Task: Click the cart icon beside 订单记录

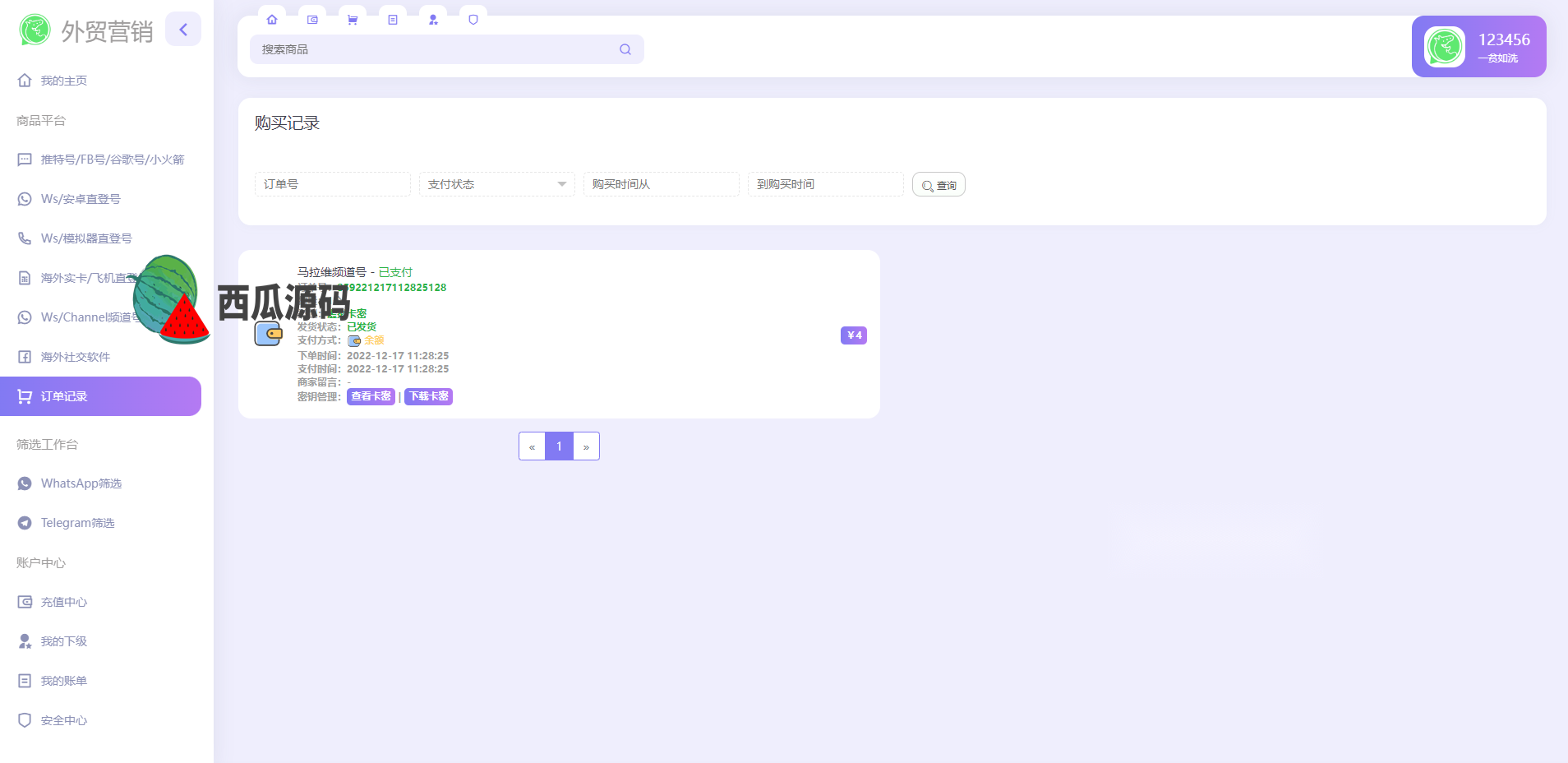Action: click(25, 396)
